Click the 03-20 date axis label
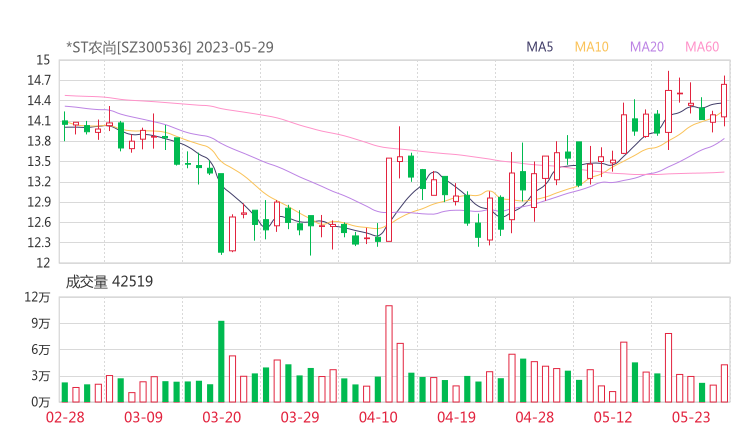740x440 pixels. [221, 417]
